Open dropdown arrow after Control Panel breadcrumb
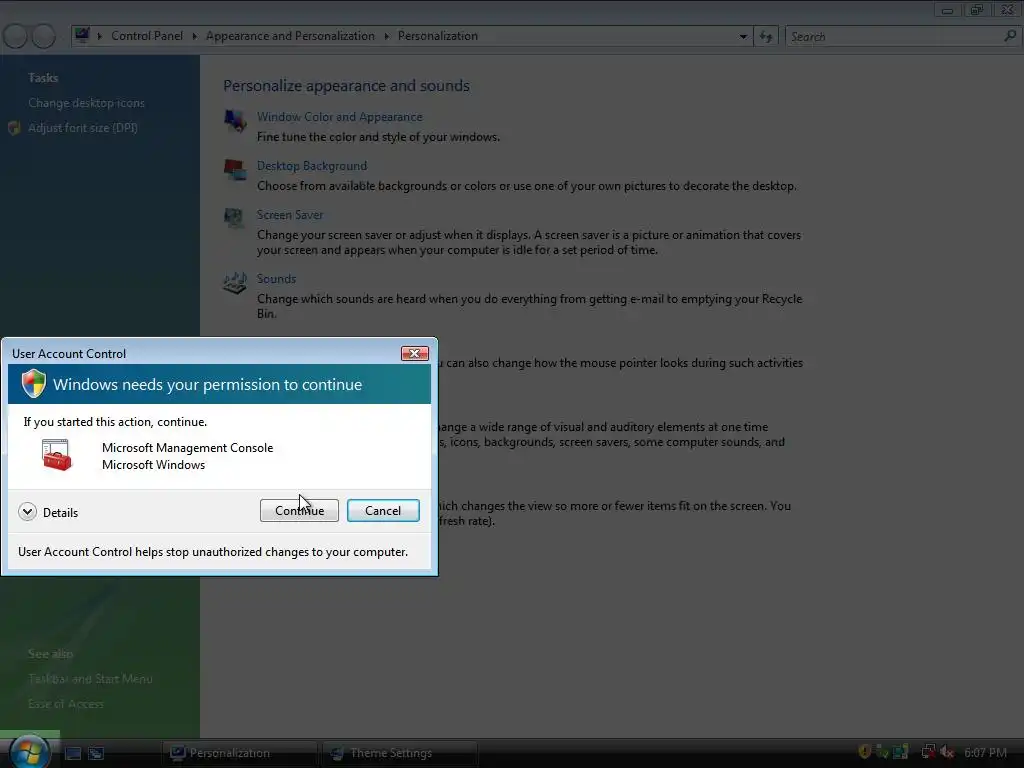 [x=195, y=36]
